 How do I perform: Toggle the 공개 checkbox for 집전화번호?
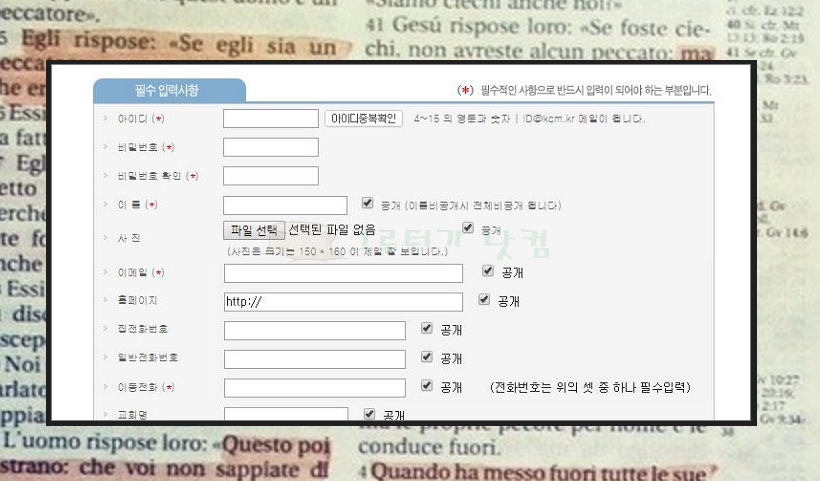click(x=427, y=328)
